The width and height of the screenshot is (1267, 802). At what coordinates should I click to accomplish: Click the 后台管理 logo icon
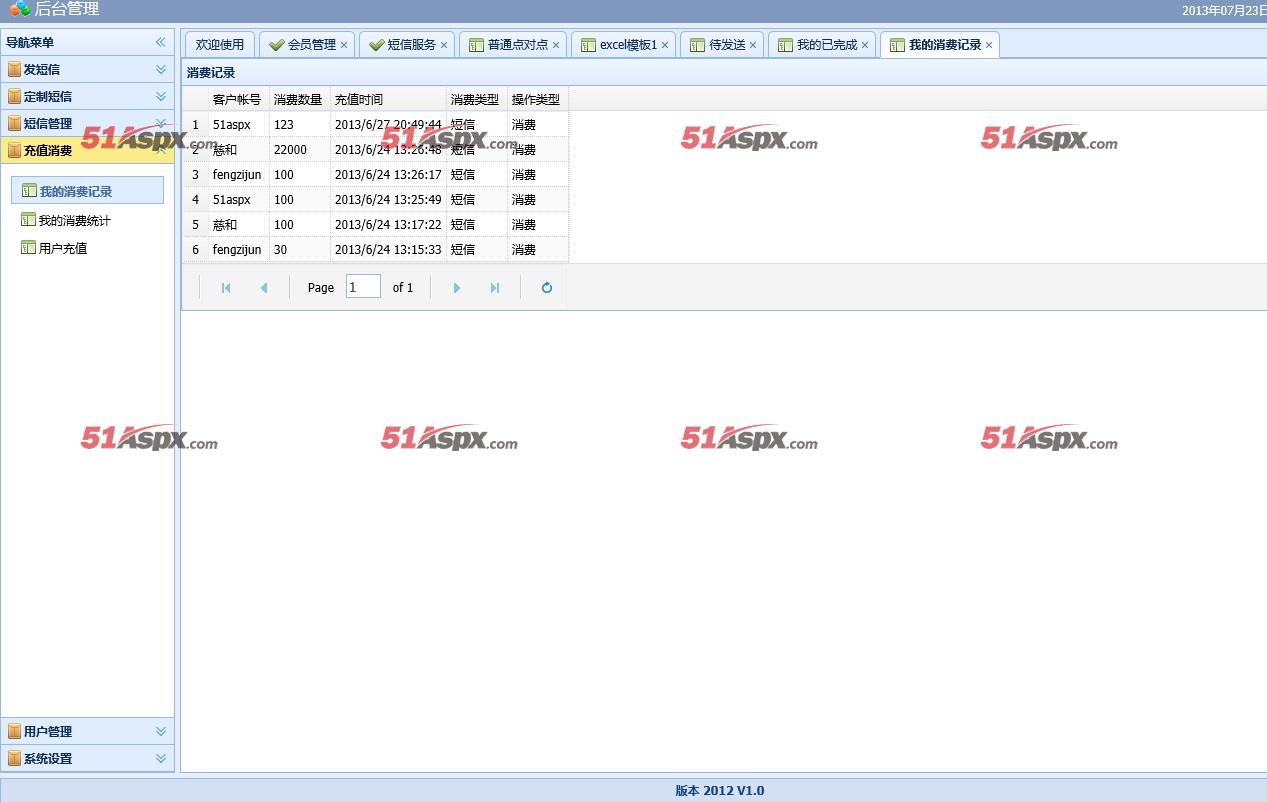coord(20,9)
